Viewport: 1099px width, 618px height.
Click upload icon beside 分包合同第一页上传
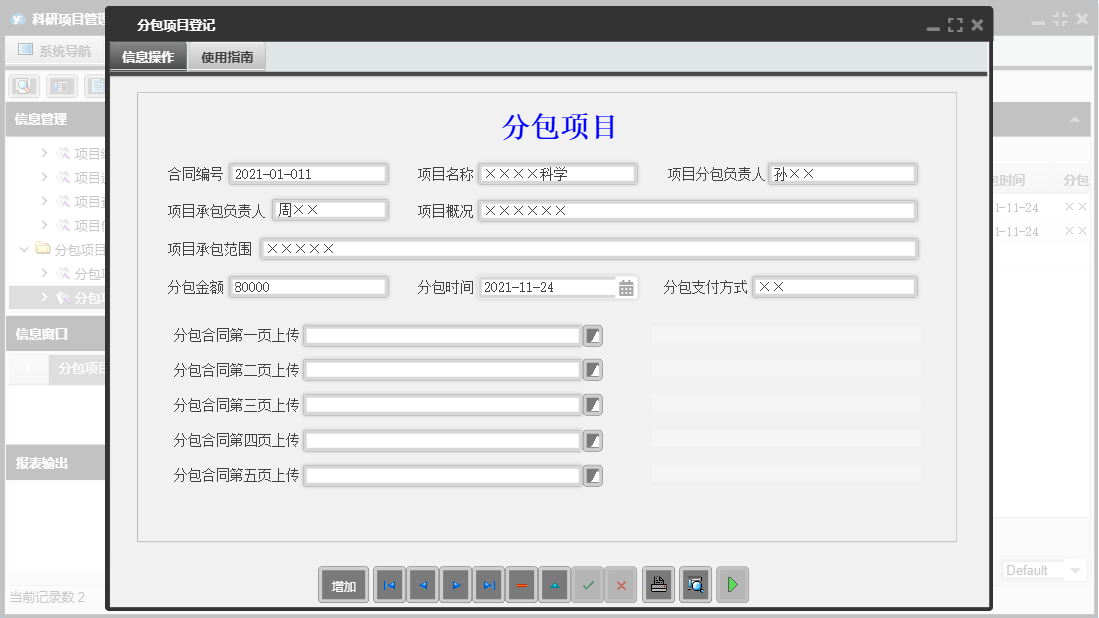coord(593,335)
